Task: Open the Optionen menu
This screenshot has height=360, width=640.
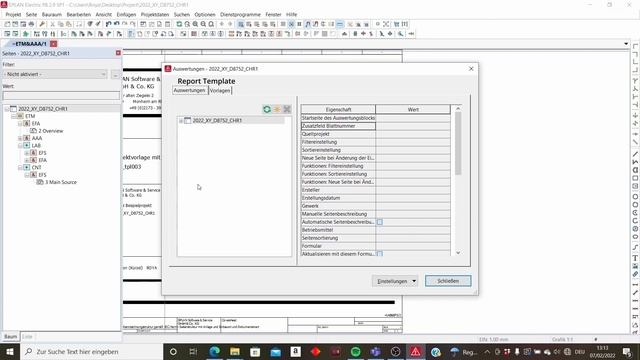Action: tap(205, 14)
